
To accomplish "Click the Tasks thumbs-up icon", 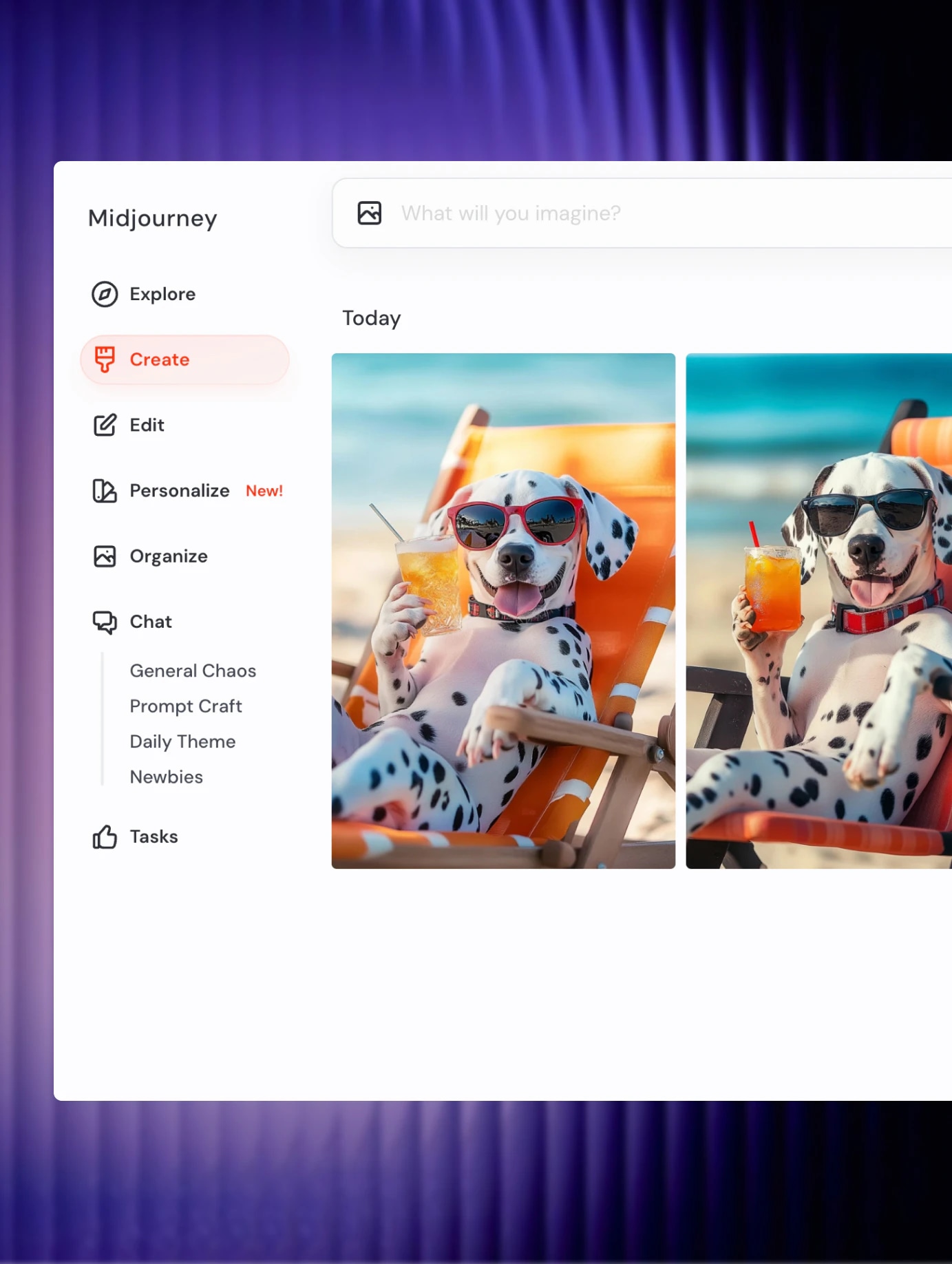I will pyautogui.click(x=105, y=837).
